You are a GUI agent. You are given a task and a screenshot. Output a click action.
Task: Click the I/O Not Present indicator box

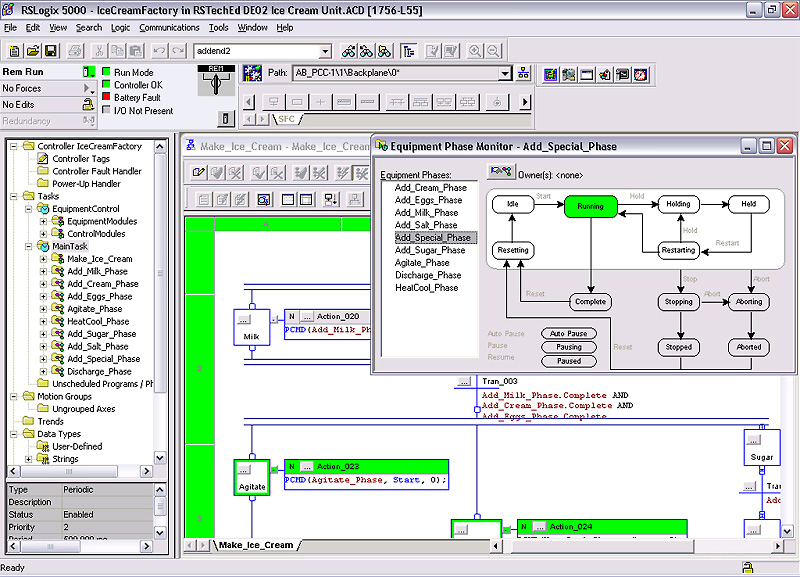107,110
